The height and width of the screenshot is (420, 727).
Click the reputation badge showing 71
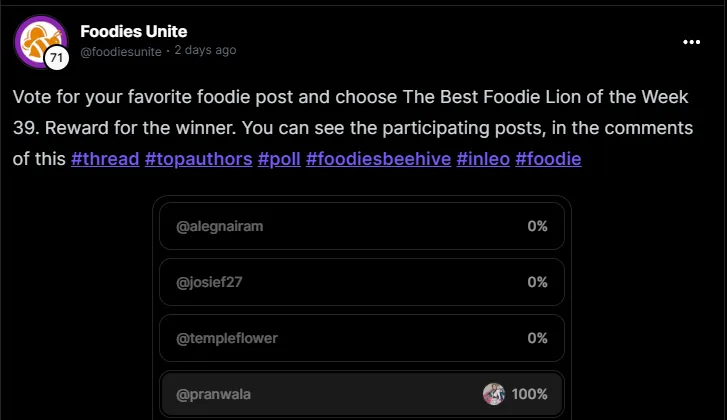[57, 58]
